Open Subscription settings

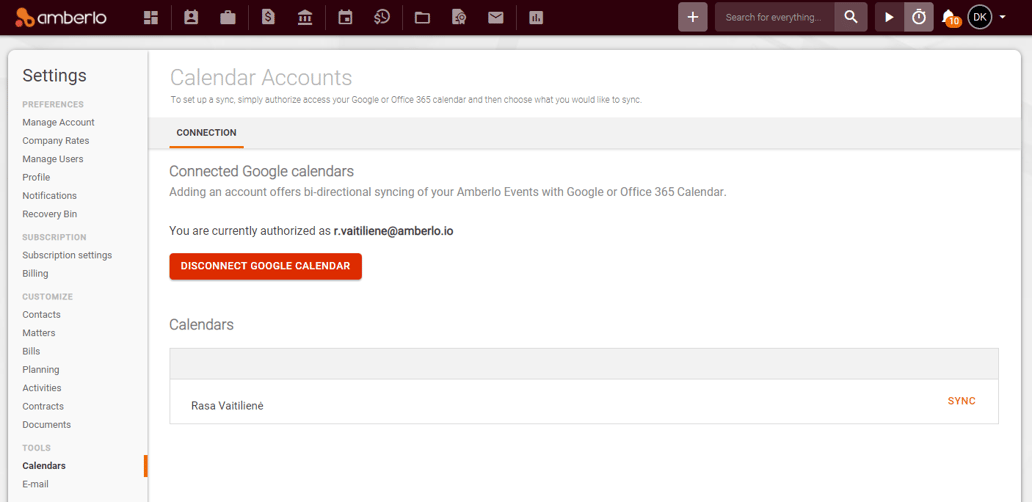[x=67, y=255]
